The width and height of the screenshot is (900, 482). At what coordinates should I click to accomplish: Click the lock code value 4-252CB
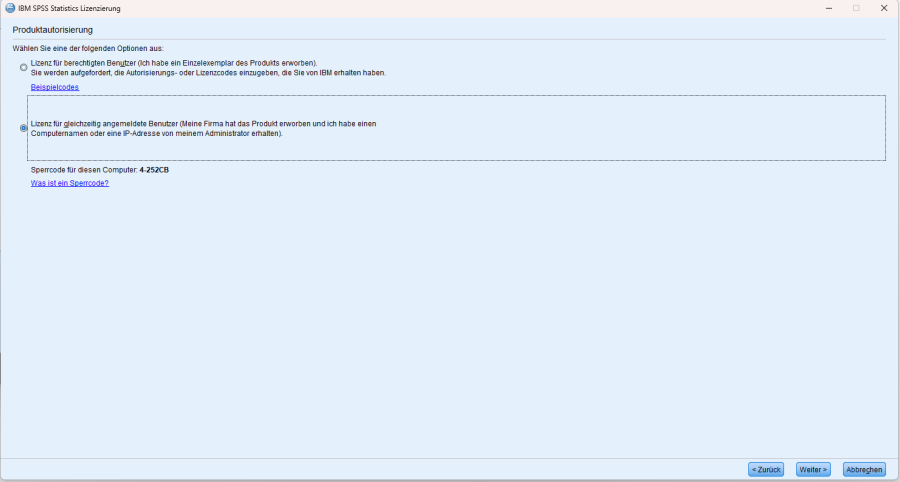coord(154,170)
